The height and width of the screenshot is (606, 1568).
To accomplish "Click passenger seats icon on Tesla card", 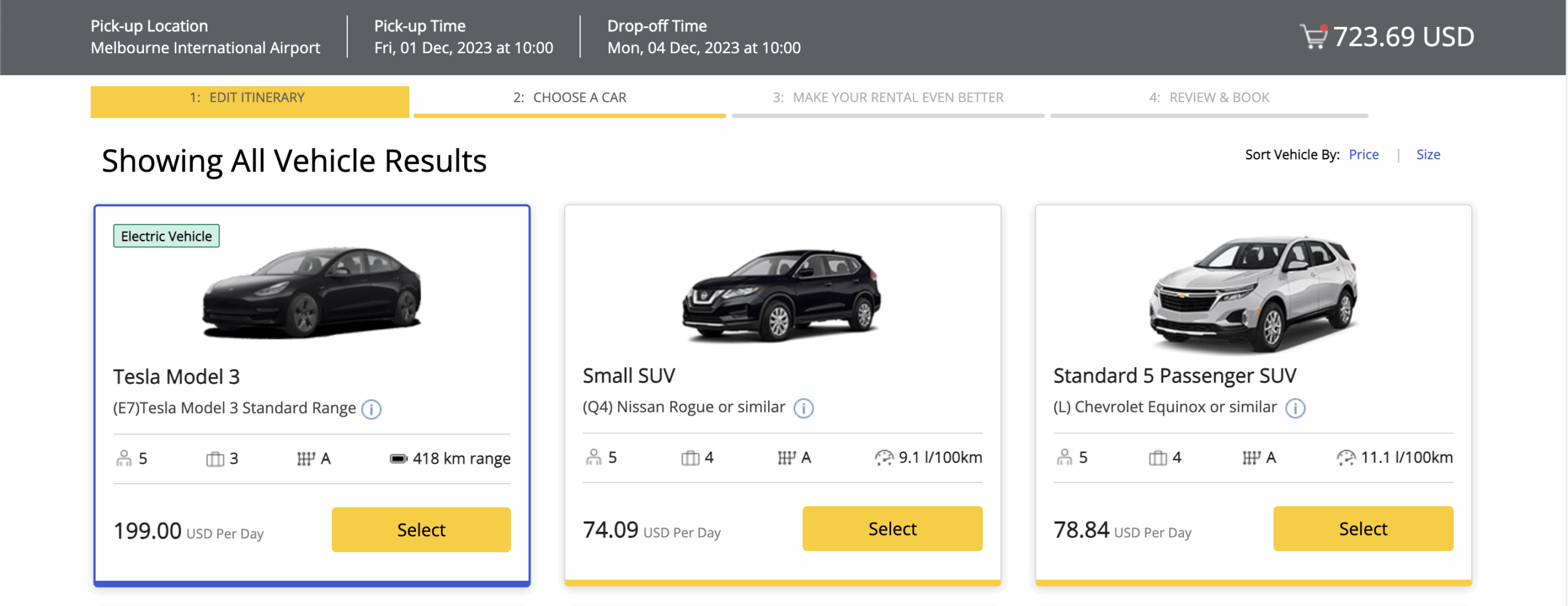I will [x=124, y=458].
